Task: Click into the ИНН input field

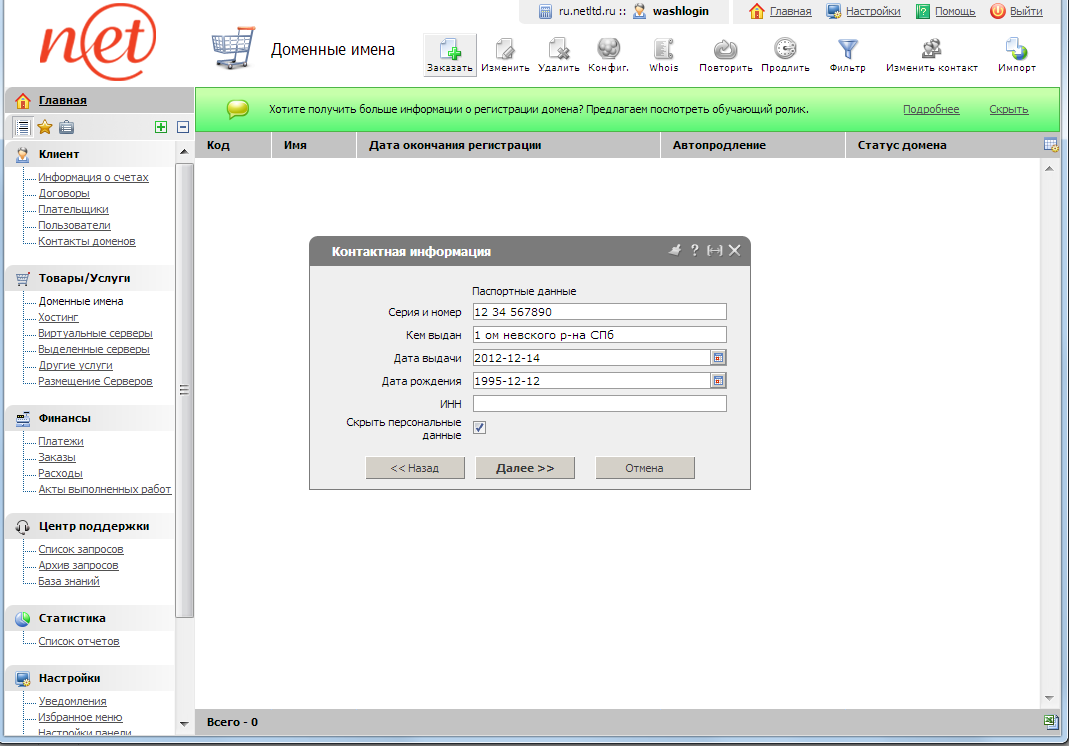Action: point(599,404)
